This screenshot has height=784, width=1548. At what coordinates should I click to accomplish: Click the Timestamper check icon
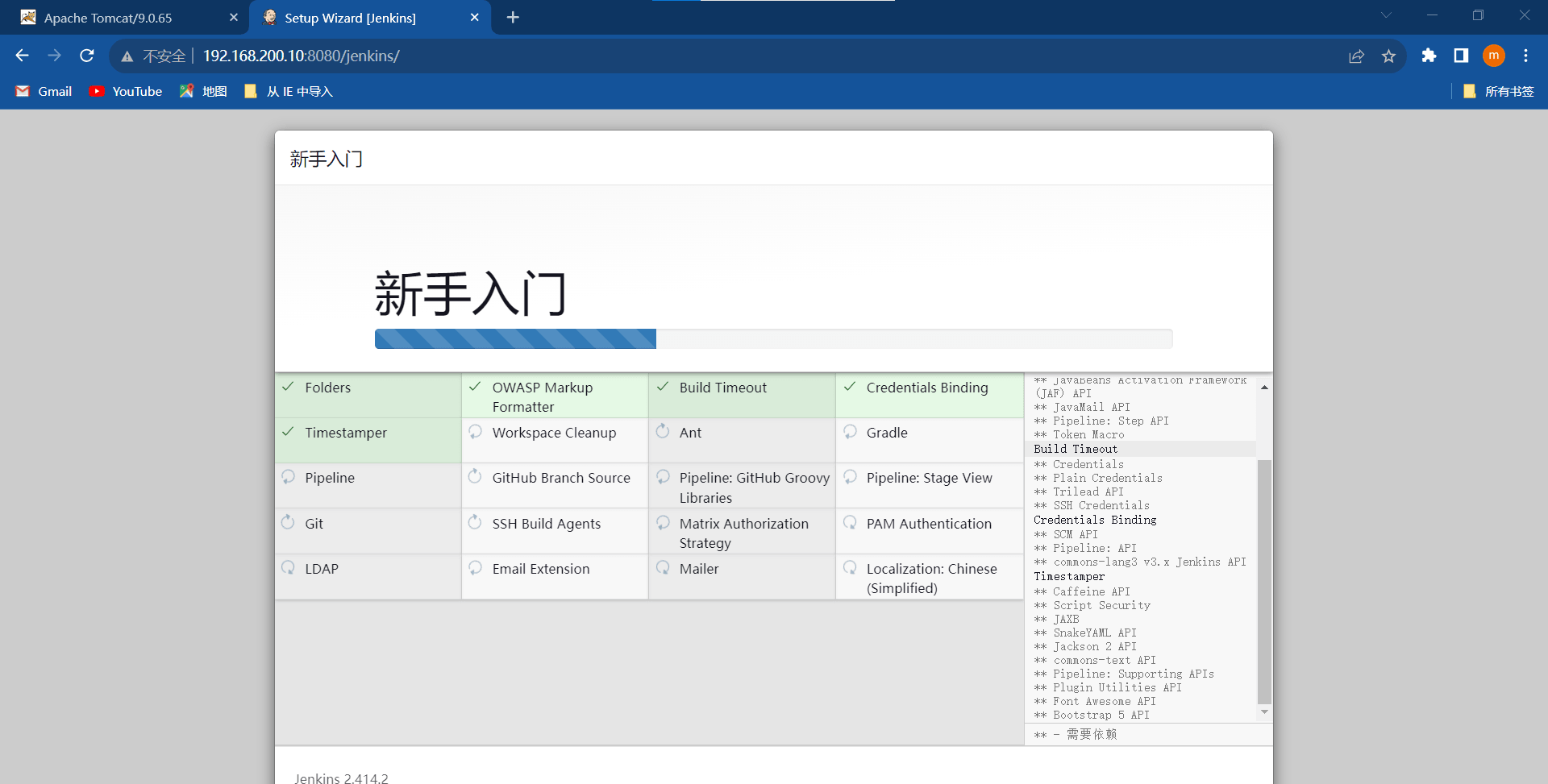pos(288,432)
